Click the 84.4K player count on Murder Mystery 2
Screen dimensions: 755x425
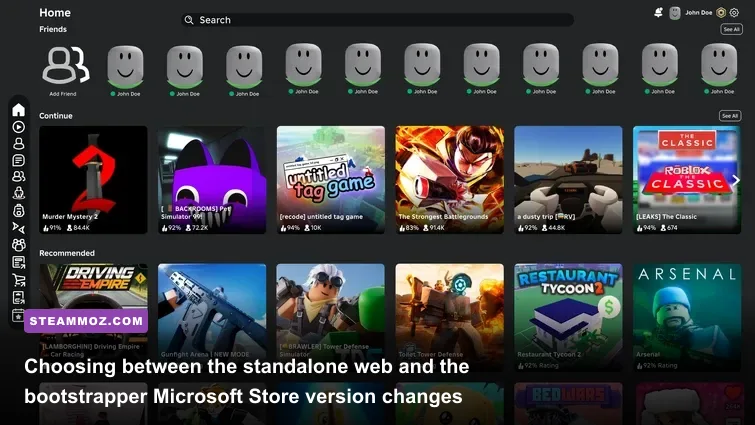[x=78, y=228]
